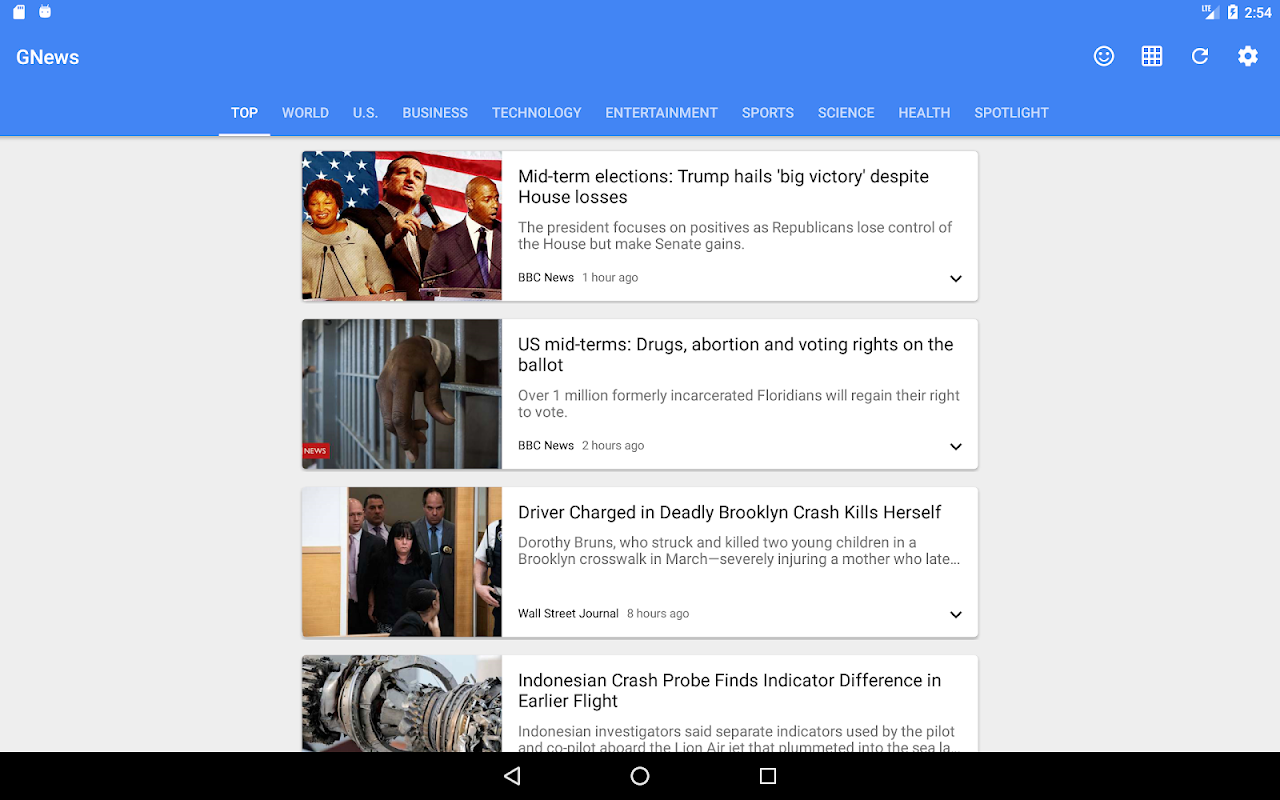Switch to the WORLD tab

(x=305, y=113)
